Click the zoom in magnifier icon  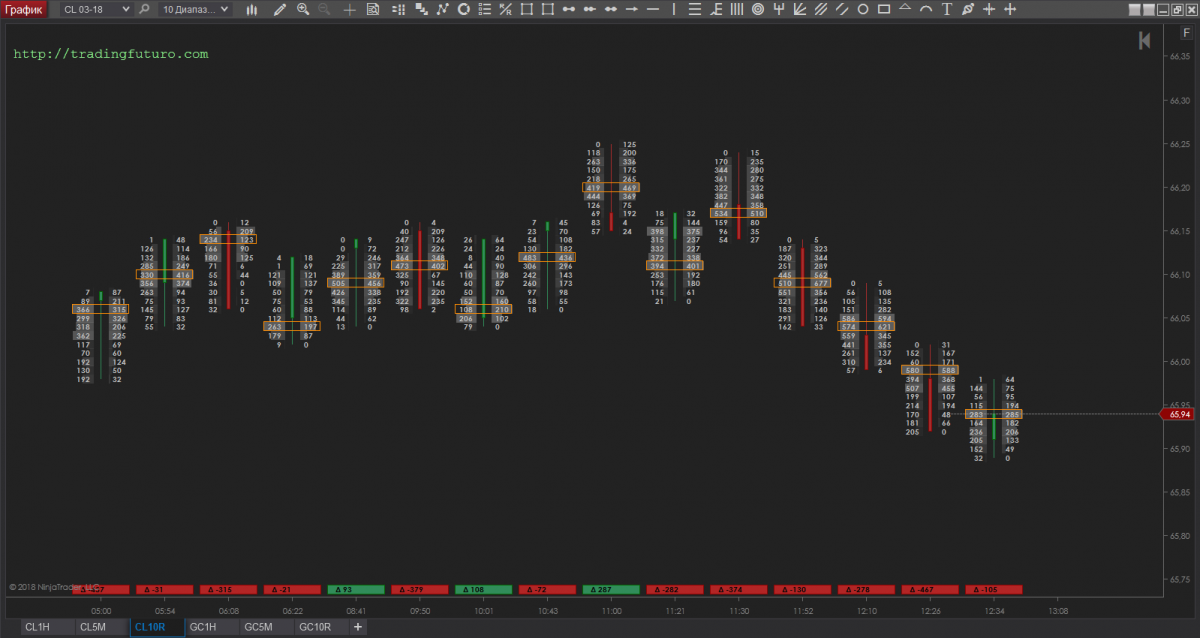pos(303,9)
